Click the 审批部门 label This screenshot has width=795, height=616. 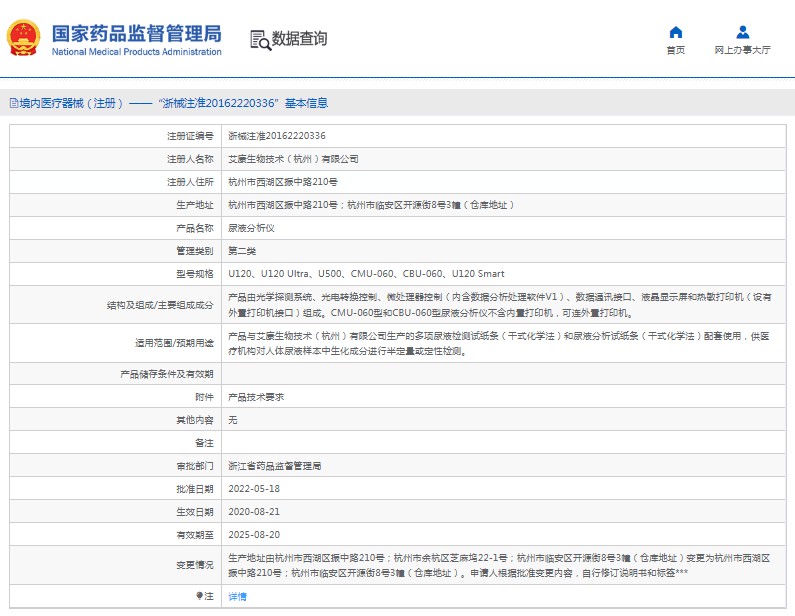[195, 466]
